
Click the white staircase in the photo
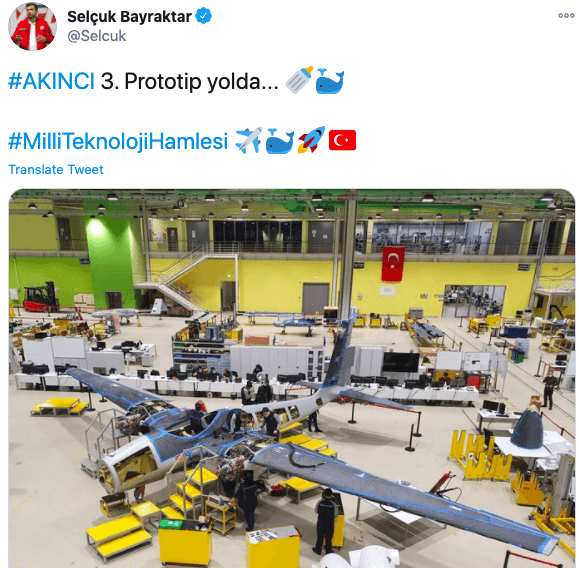[185, 279]
